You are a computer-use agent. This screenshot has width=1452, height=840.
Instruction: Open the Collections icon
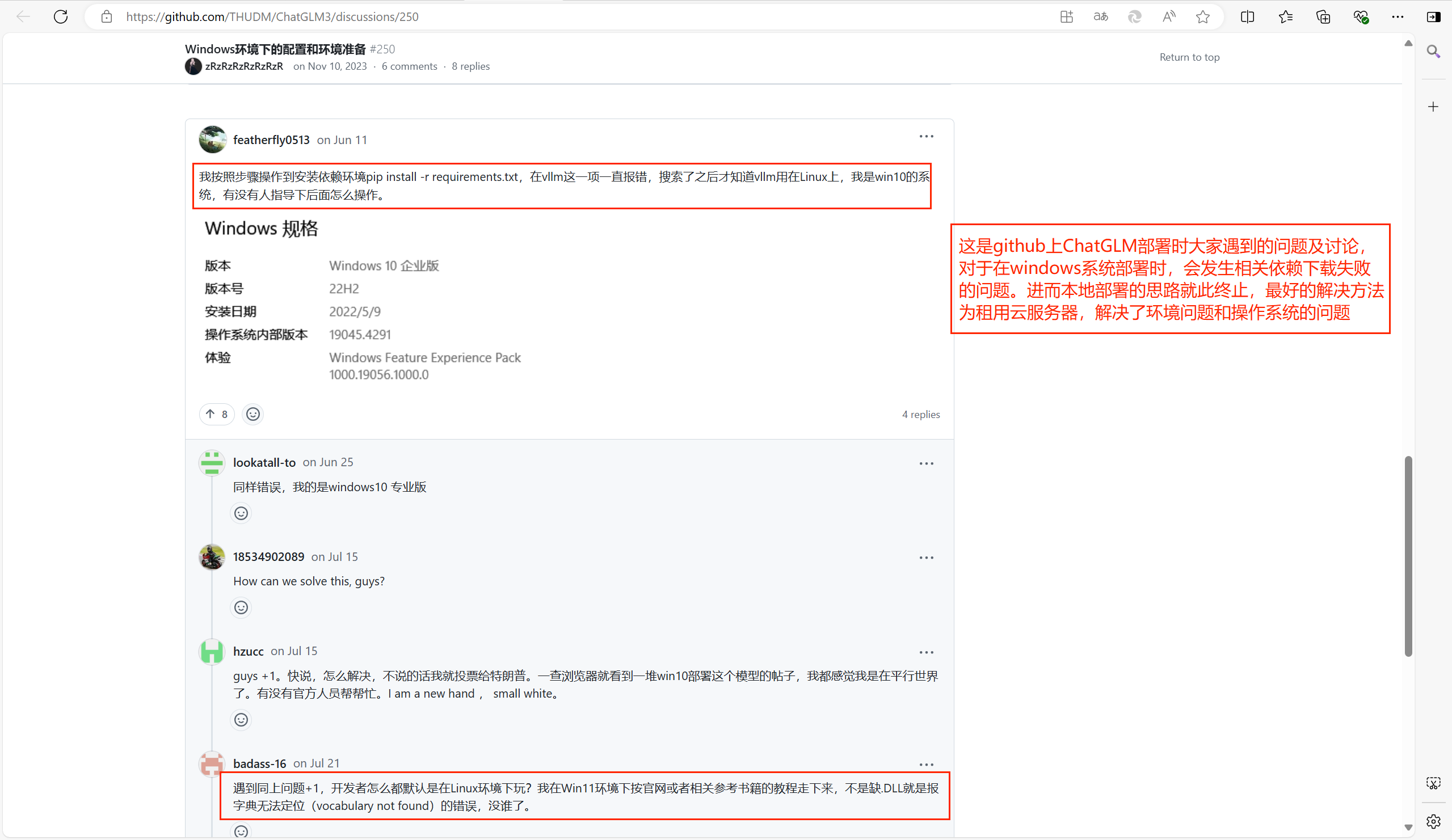click(x=1324, y=16)
